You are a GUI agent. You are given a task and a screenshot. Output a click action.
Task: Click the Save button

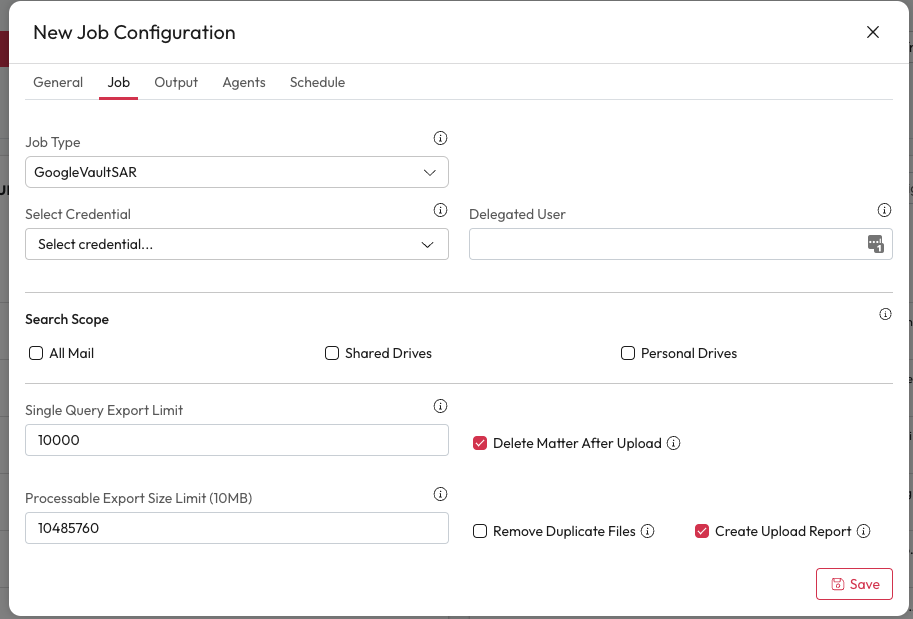(854, 584)
